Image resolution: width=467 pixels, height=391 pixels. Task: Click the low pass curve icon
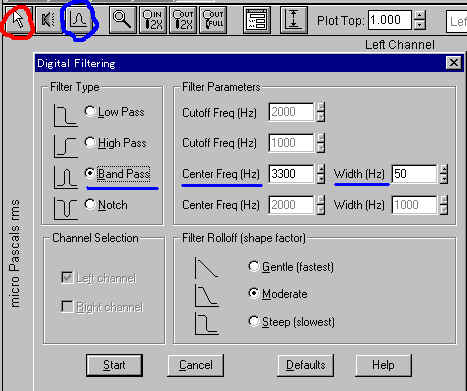66,116
